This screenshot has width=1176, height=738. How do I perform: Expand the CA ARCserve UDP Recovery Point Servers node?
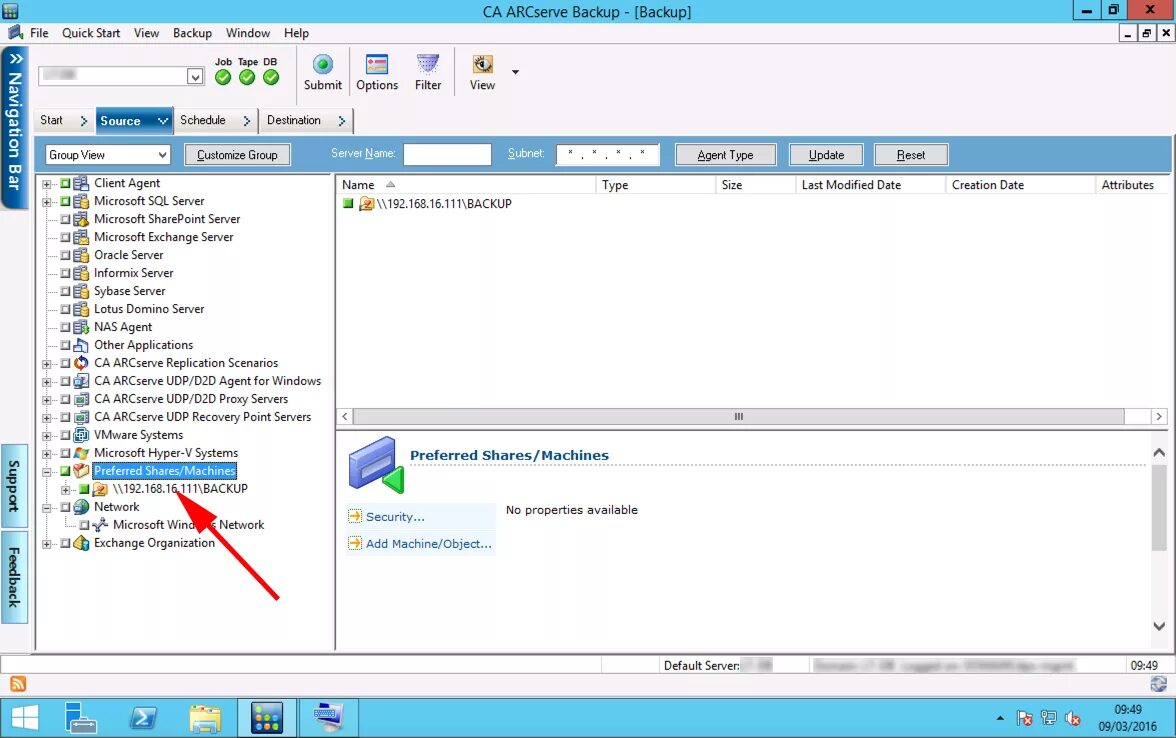[46, 418]
